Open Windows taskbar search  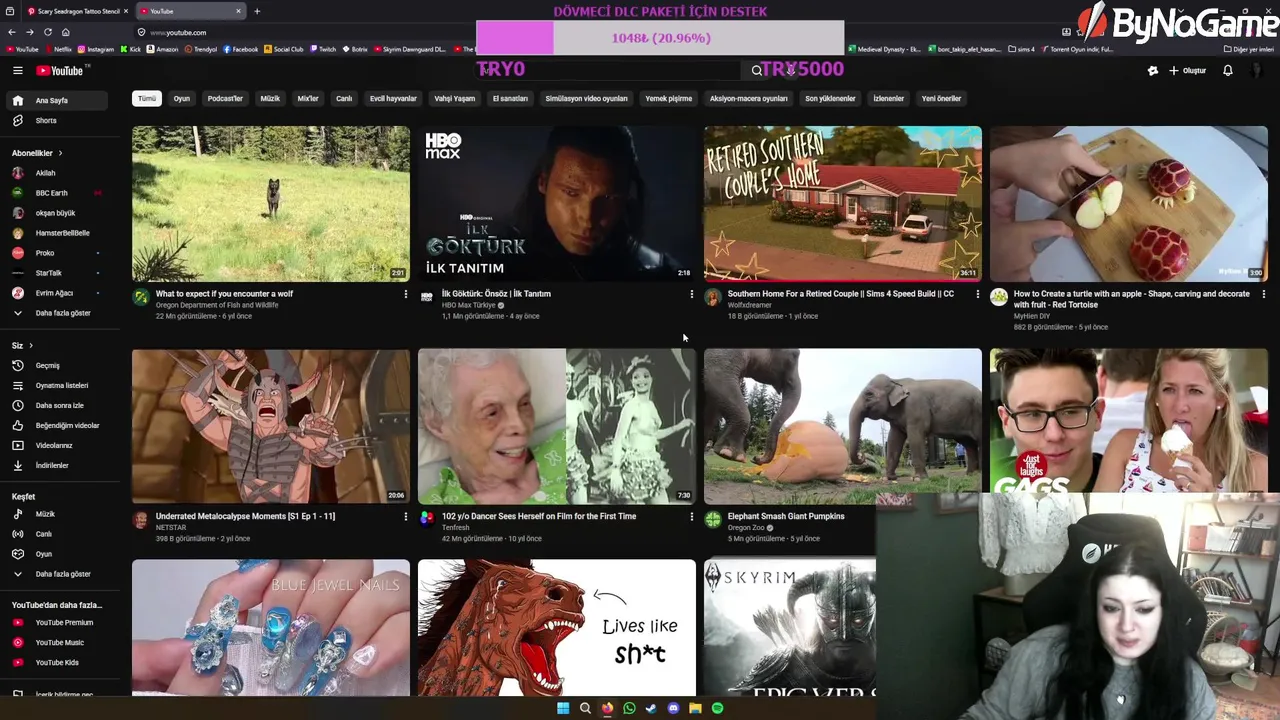tap(585, 708)
